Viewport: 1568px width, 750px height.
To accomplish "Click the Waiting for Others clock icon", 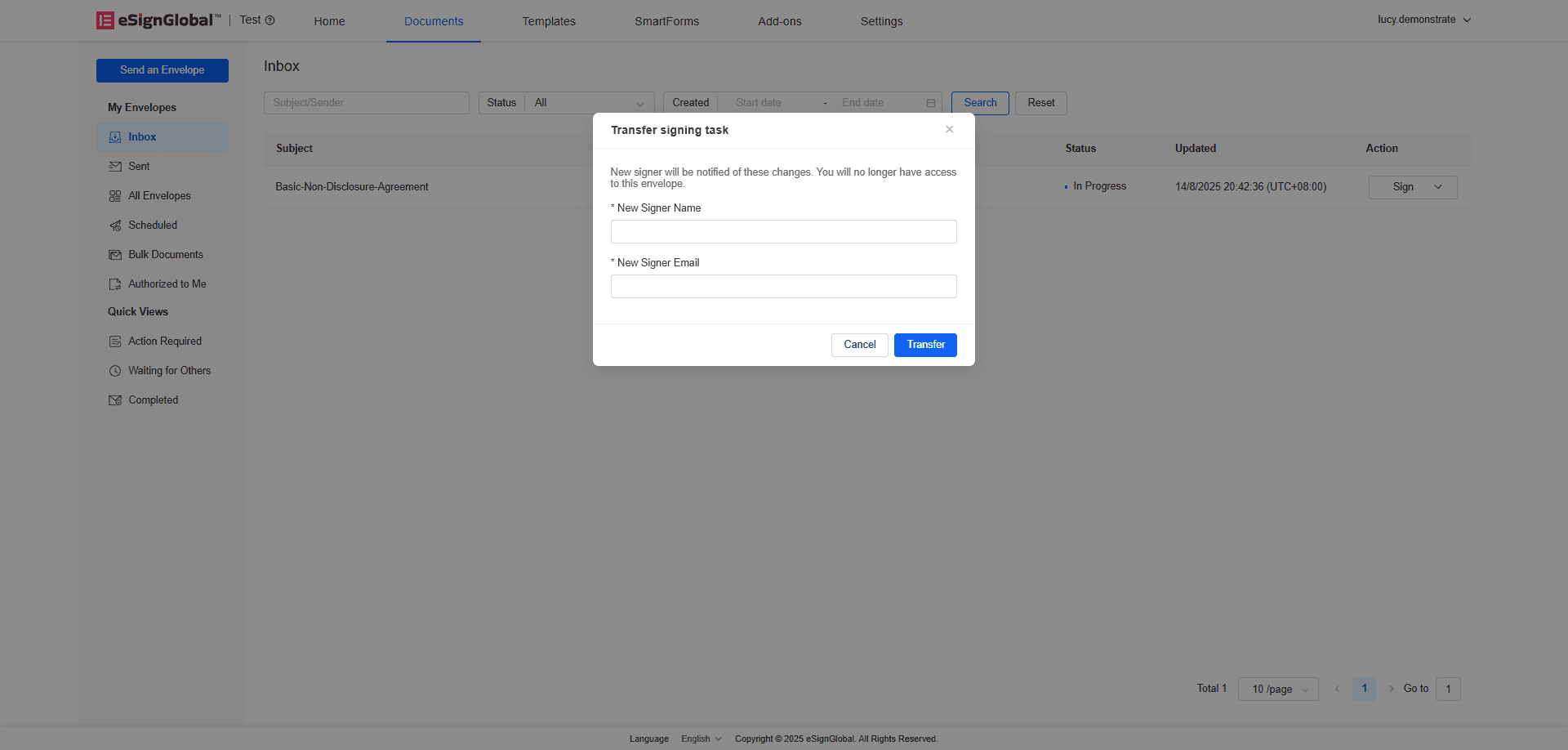I will (115, 371).
